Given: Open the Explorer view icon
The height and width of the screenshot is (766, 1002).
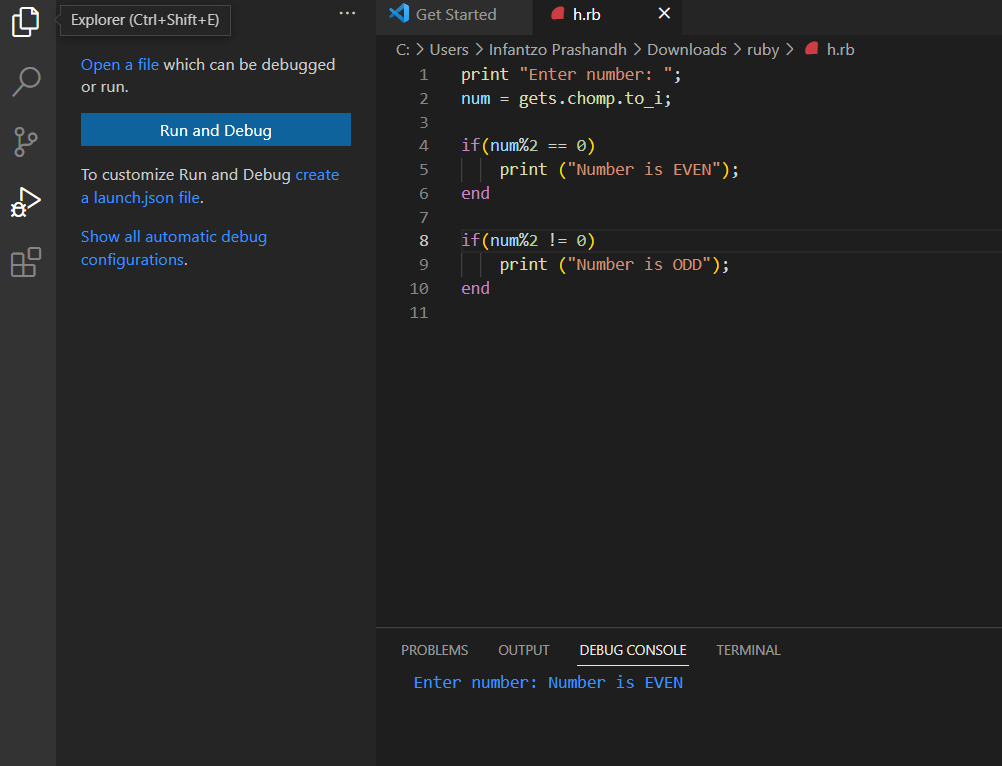Looking at the screenshot, I should [x=26, y=22].
